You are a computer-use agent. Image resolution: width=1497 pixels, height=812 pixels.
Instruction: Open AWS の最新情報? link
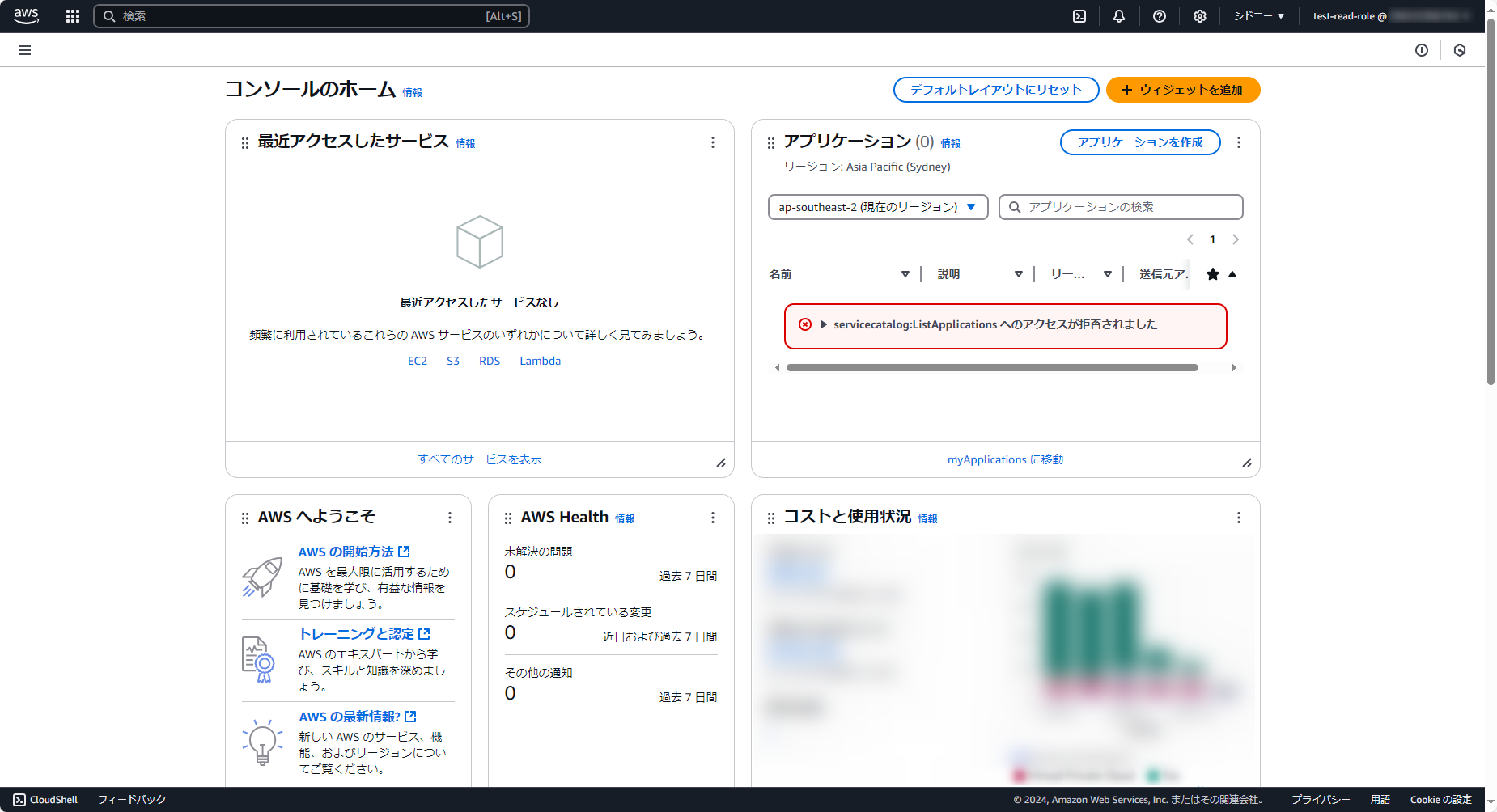coord(358,717)
